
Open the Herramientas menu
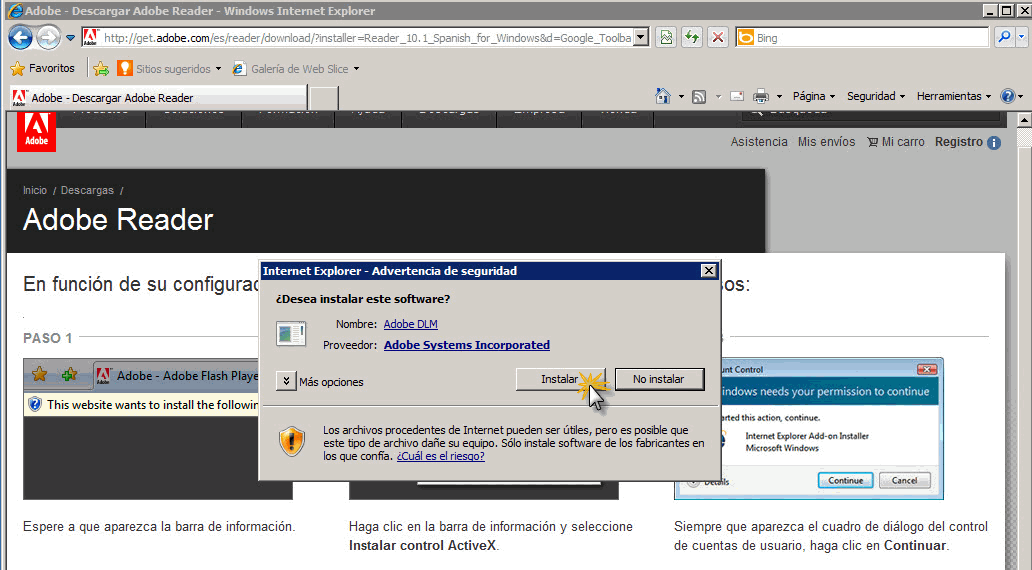[954, 96]
